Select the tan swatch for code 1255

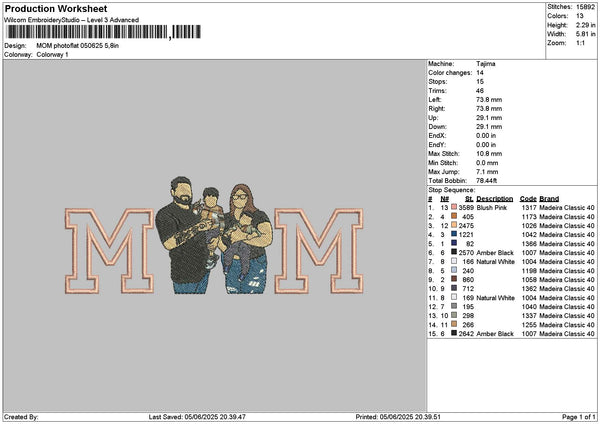pos(454,324)
